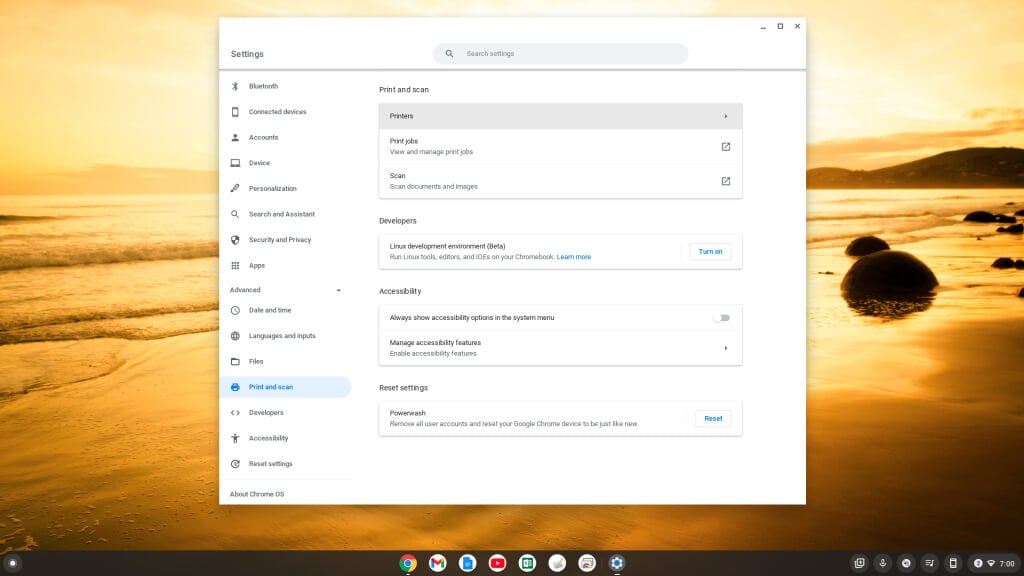Collapse the Advanced section in sidebar
Viewport: 1024px width, 576px height.
(338, 290)
